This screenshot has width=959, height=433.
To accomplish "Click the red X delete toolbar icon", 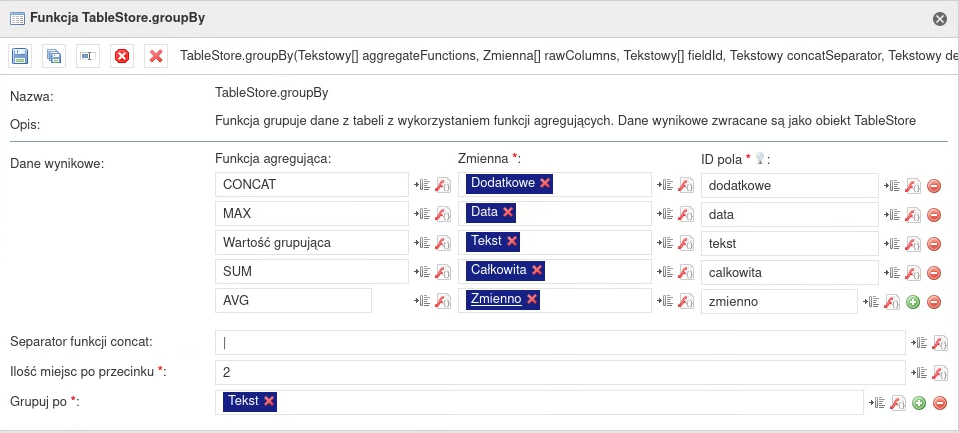I will tap(156, 56).
